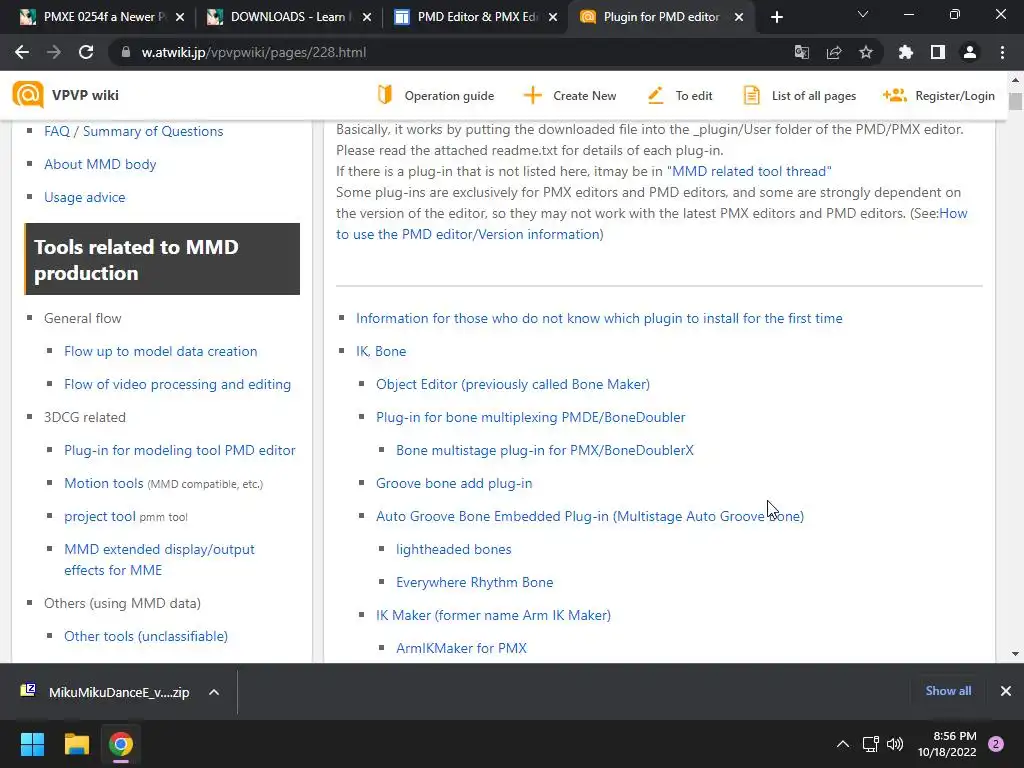The height and width of the screenshot is (768, 1024).
Task: Open tab search chevron in title bar
Action: tap(863, 14)
